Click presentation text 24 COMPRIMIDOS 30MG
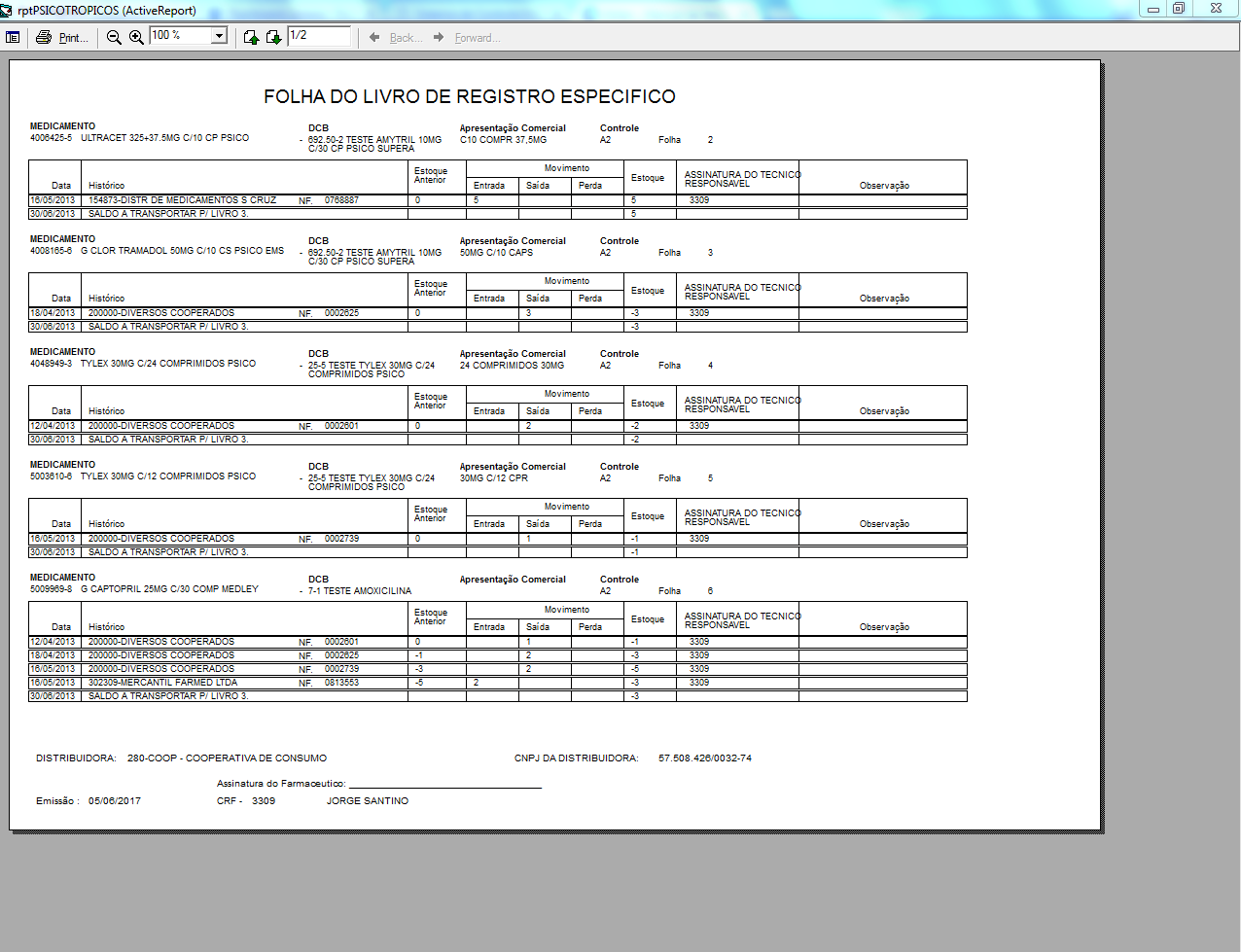1241x952 pixels. tap(512, 366)
